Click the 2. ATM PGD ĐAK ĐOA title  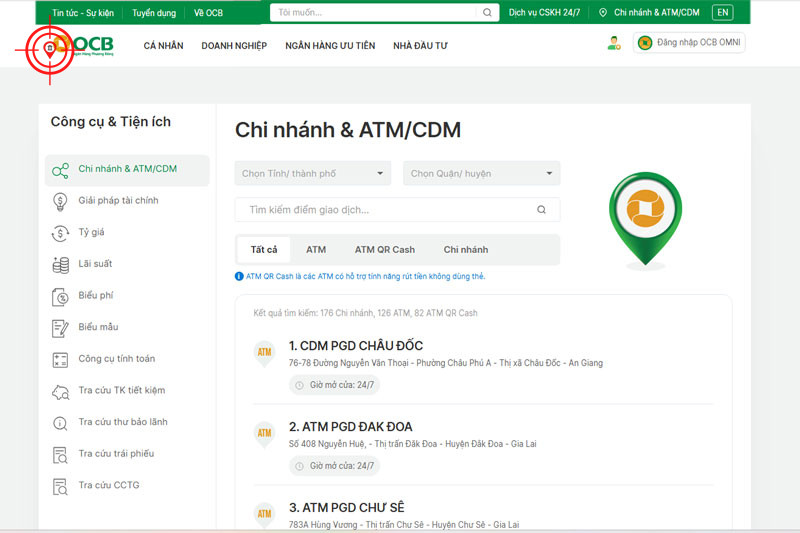351,427
